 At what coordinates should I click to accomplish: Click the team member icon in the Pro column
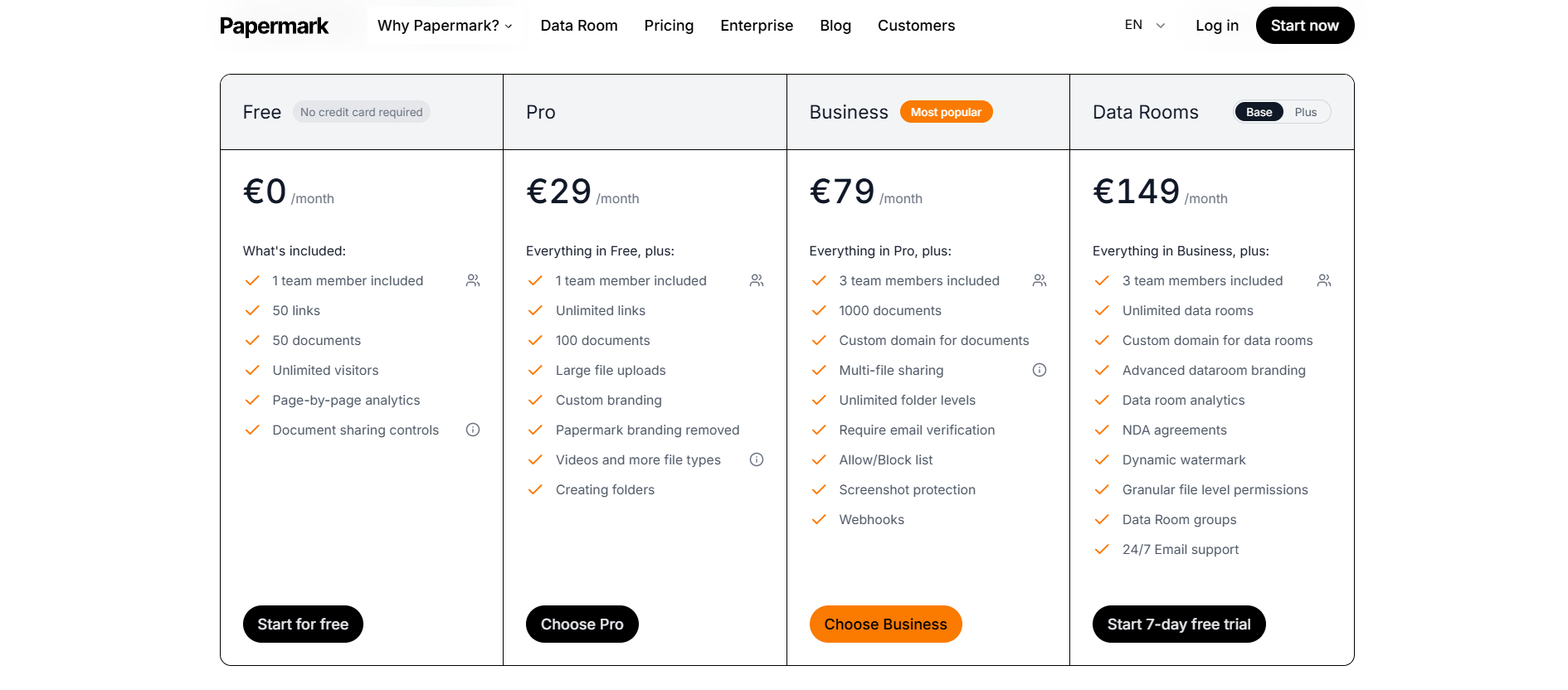(756, 280)
